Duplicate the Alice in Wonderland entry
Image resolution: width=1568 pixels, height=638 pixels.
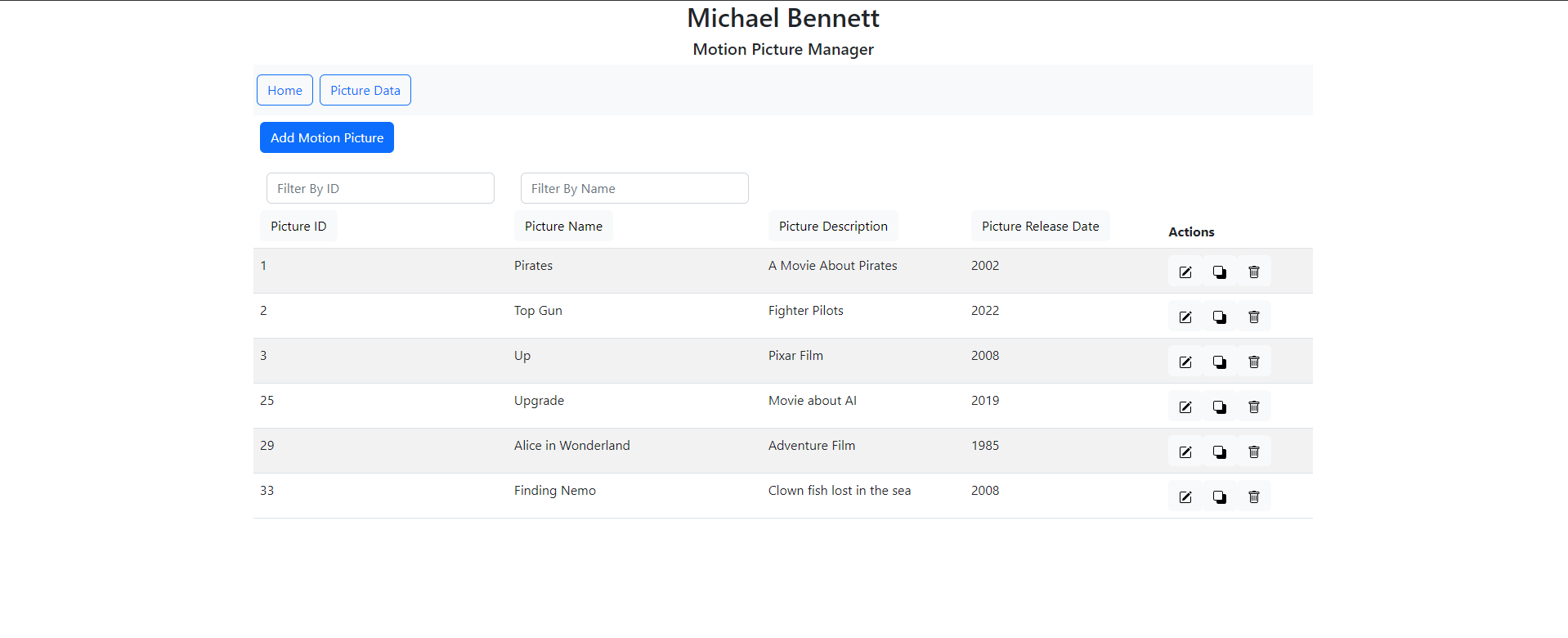coord(1219,452)
